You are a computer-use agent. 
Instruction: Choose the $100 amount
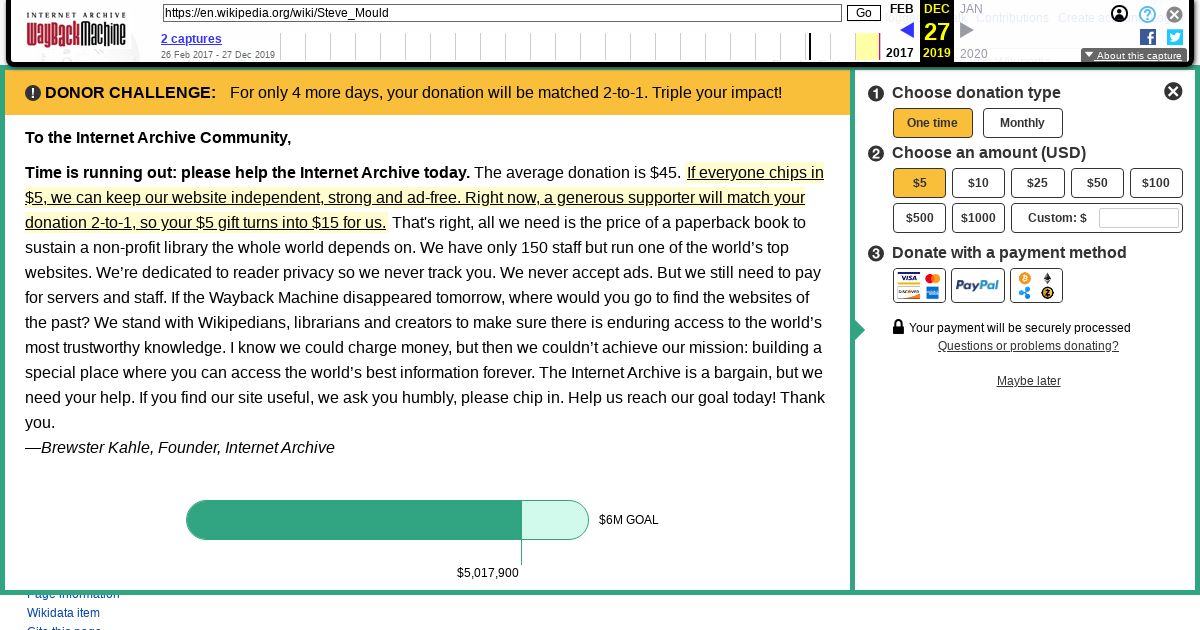1156,183
